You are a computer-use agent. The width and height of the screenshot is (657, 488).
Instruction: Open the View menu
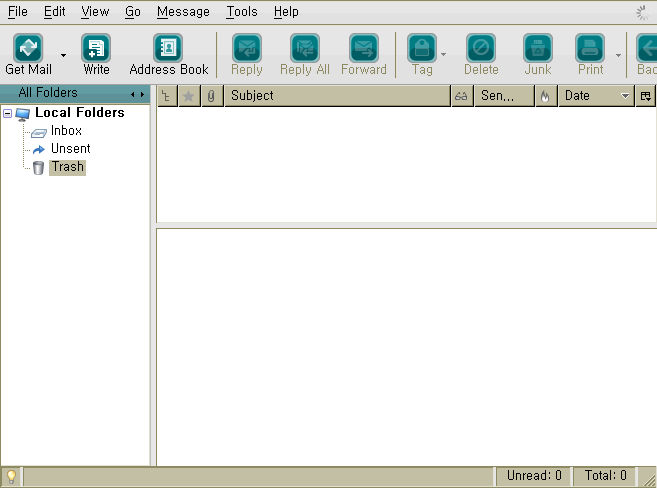pos(95,12)
